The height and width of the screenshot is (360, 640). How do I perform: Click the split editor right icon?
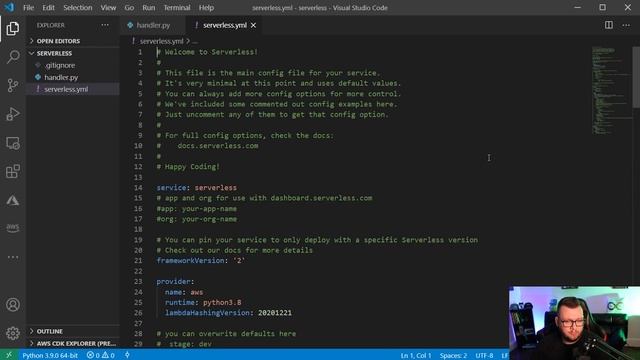609,25
